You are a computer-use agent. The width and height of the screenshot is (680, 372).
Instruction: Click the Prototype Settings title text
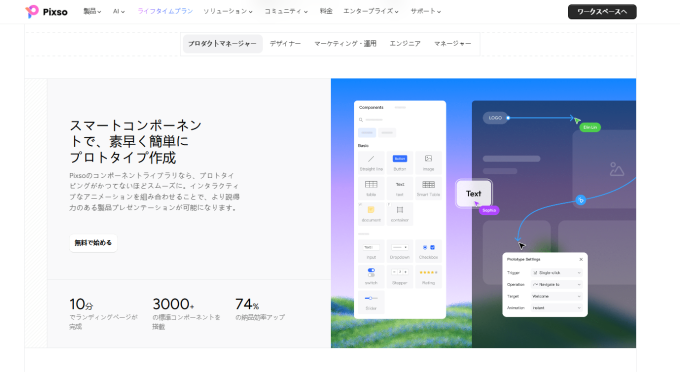tap(523, 259)
